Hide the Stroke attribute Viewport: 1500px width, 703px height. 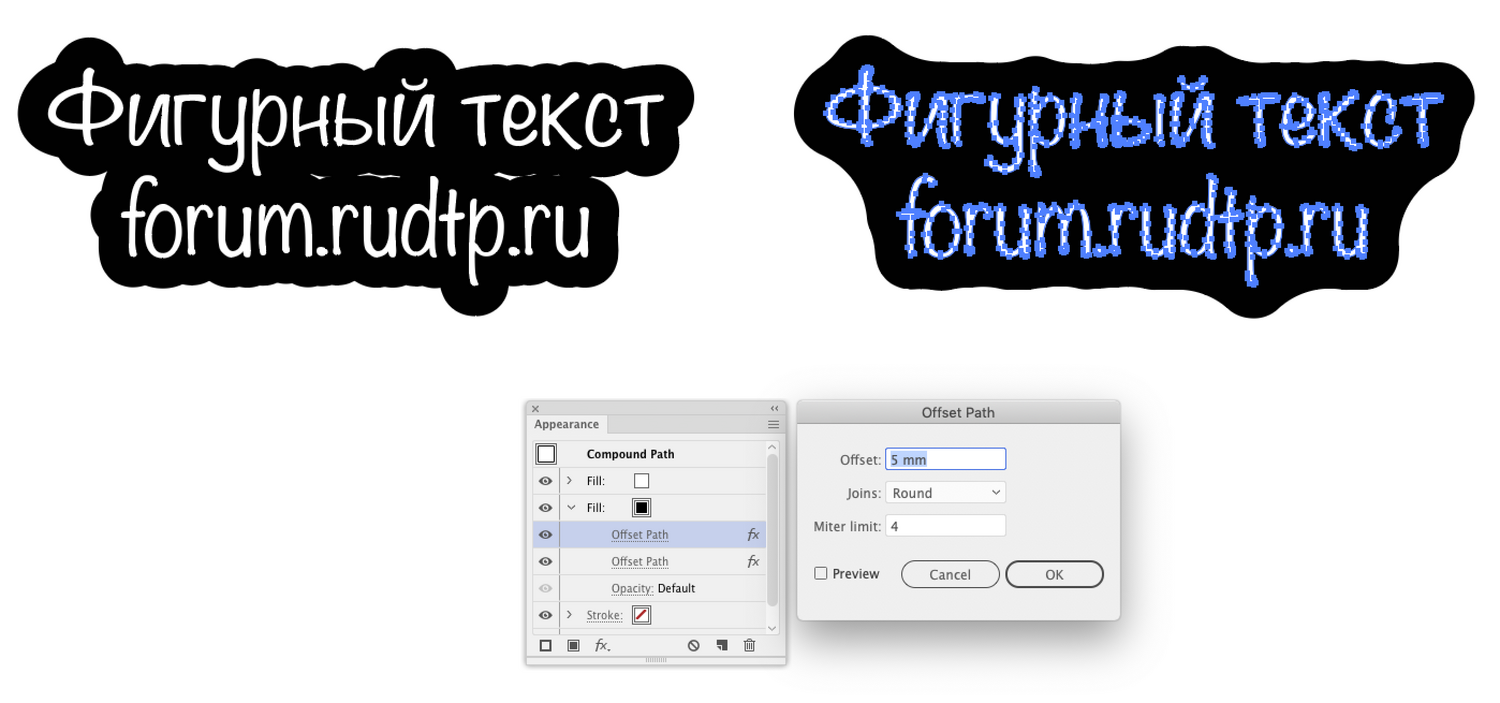click(x=545, y=616)
